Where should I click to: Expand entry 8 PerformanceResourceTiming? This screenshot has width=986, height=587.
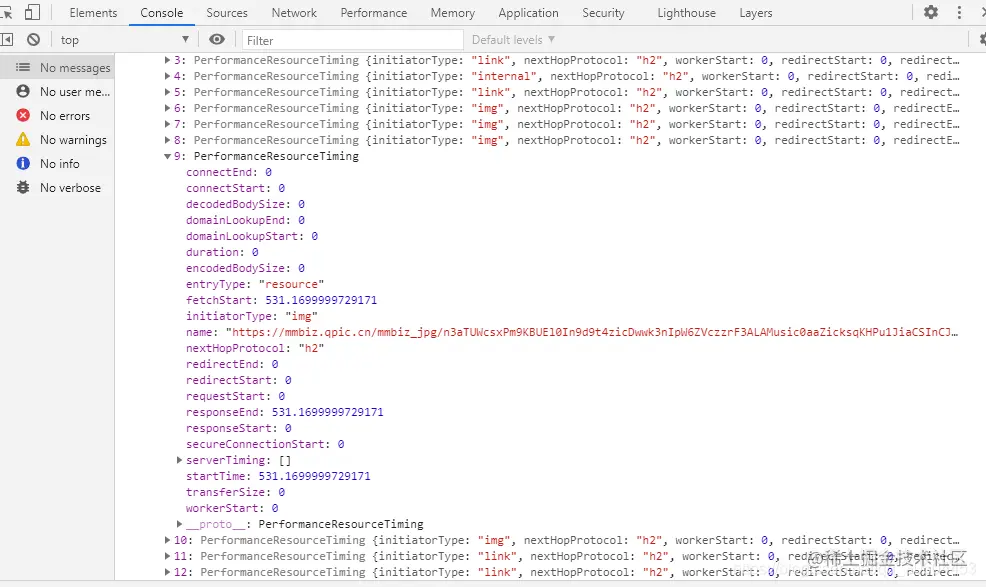(167, 140)
